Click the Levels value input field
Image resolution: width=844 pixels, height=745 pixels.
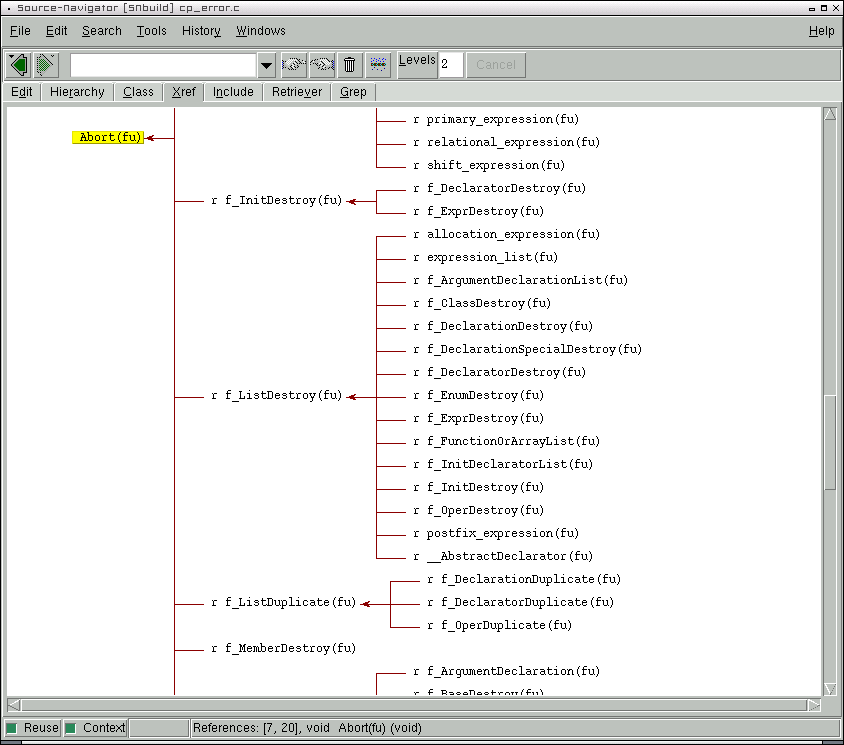[x=451, y=64]
